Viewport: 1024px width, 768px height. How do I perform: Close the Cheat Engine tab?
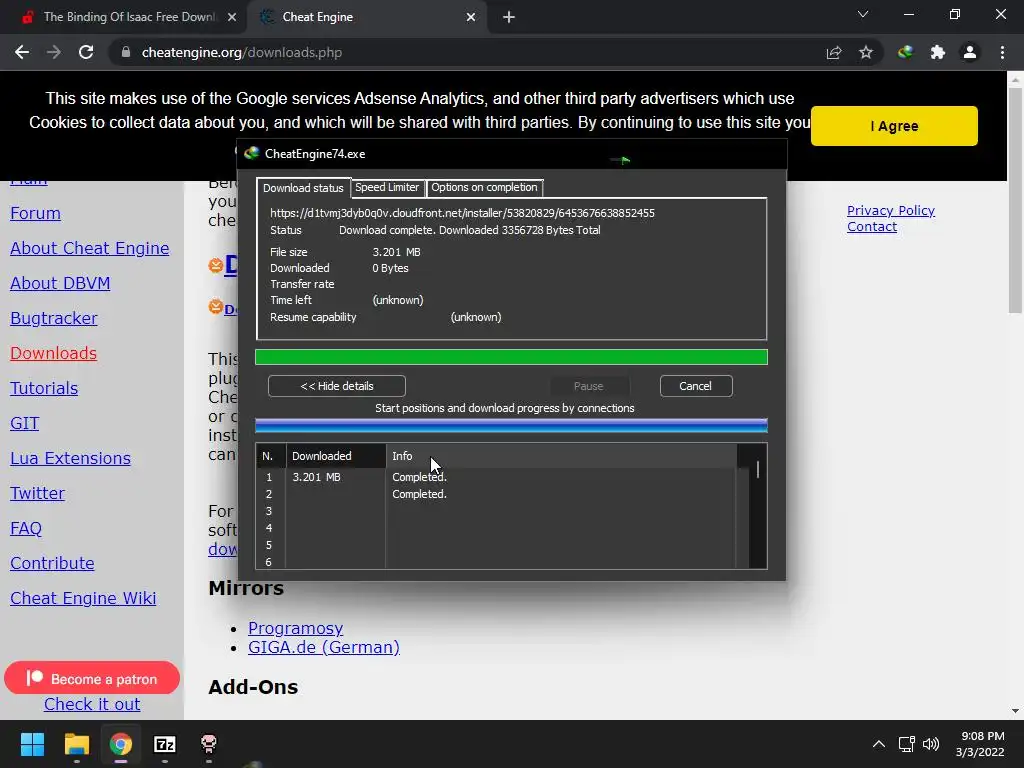point(471,17)
